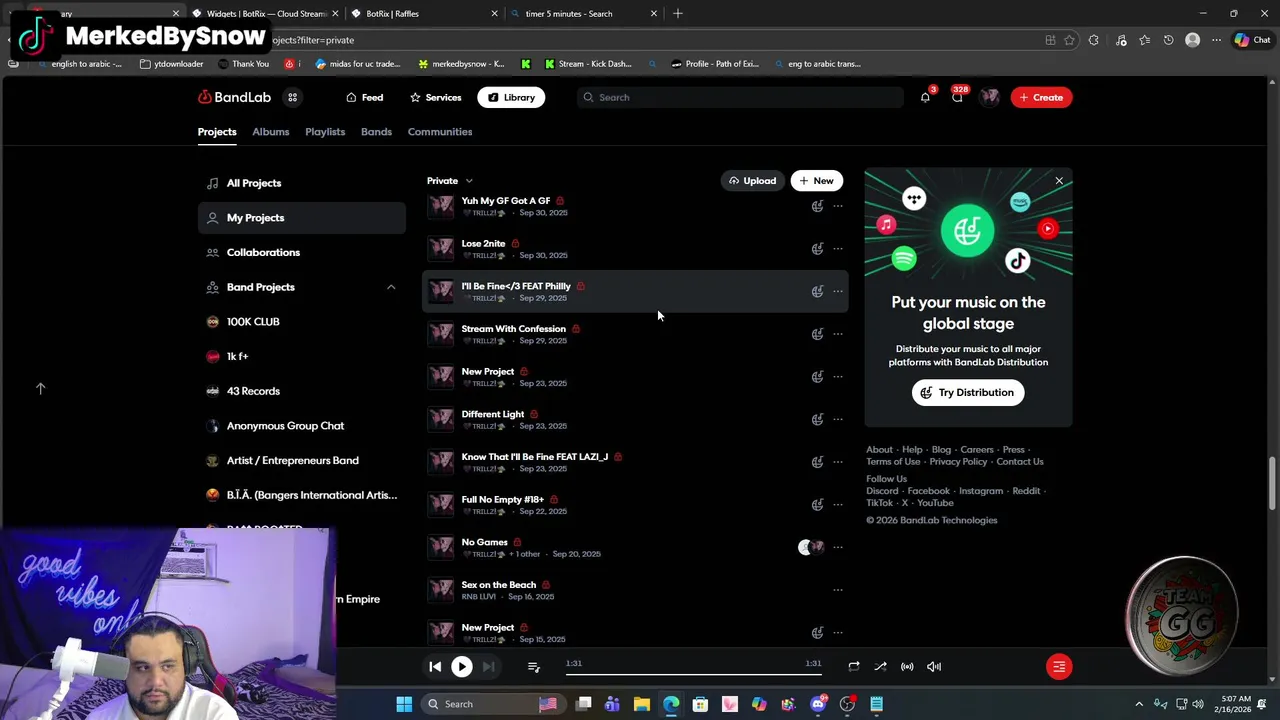Open more options for Stream With Confession
The width and height of the screenshot is (1280, 720).
point(838,334)
